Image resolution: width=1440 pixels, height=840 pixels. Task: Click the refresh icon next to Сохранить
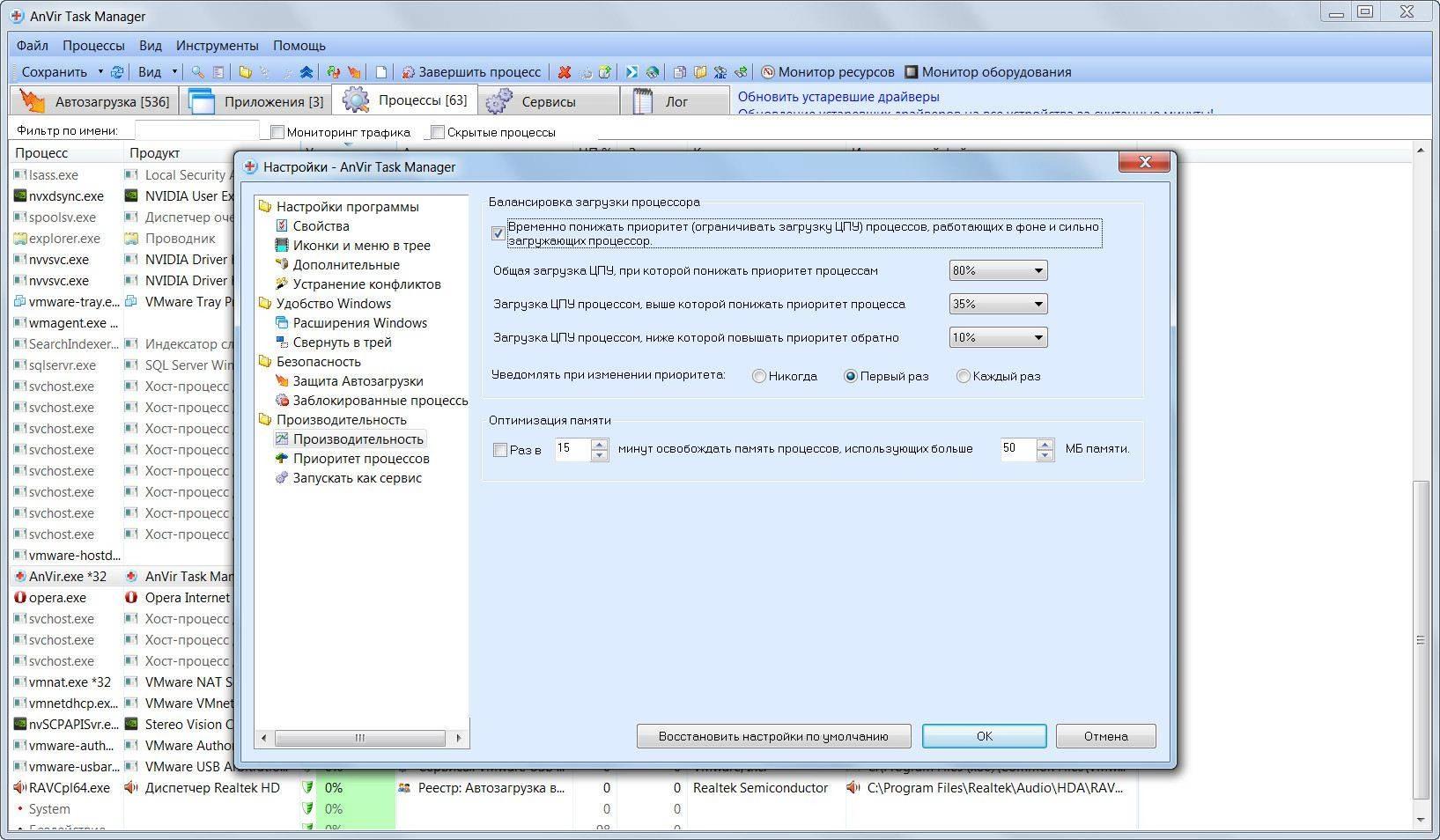point(116,72)
